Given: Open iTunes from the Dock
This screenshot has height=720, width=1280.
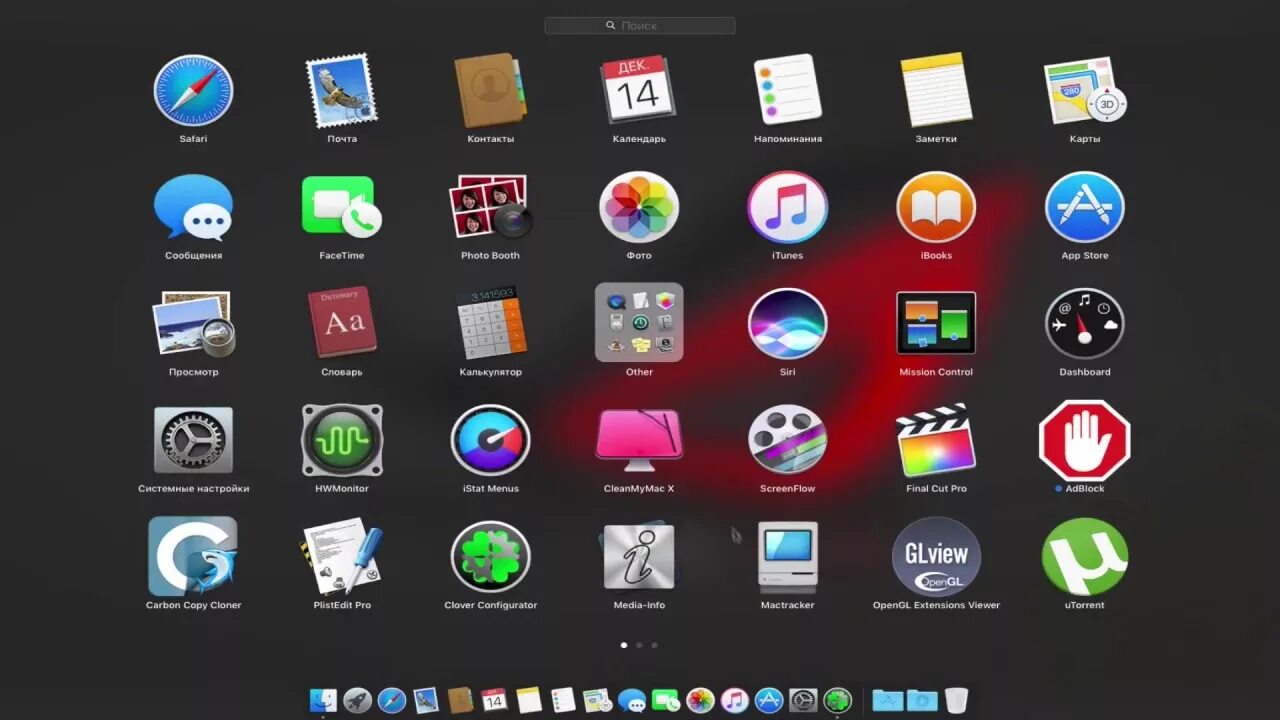Looking at the screenshot, I should point(734,700).
